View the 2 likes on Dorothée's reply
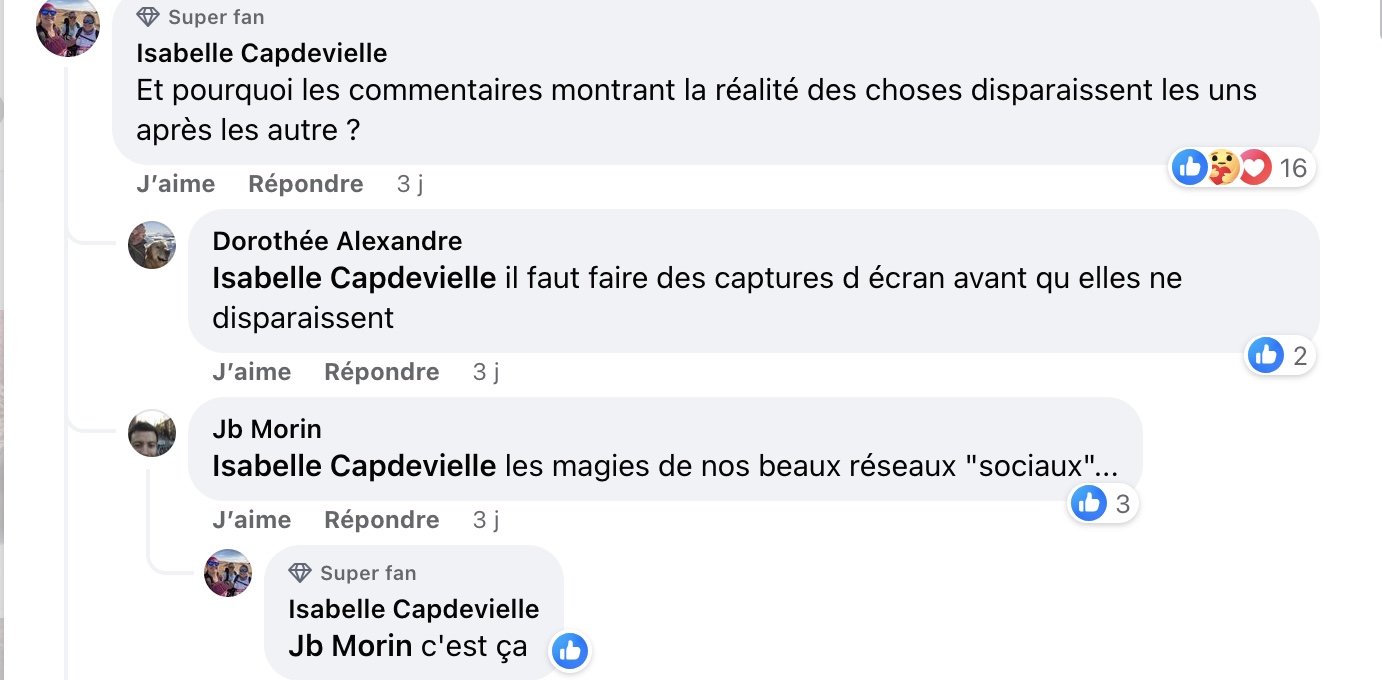 coord(1281,355)
